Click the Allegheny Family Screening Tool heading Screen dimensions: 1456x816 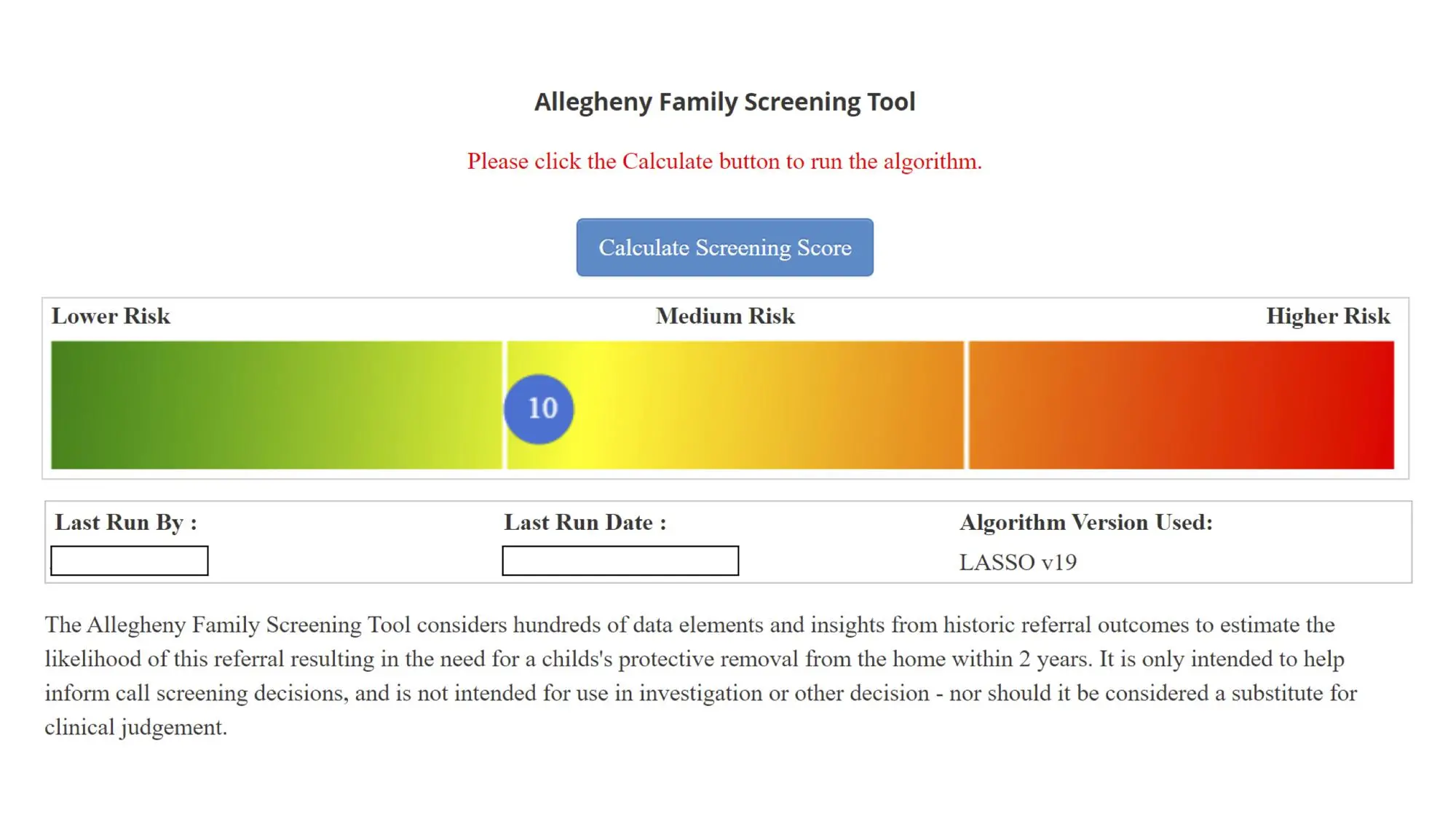(x=724, y=102)
